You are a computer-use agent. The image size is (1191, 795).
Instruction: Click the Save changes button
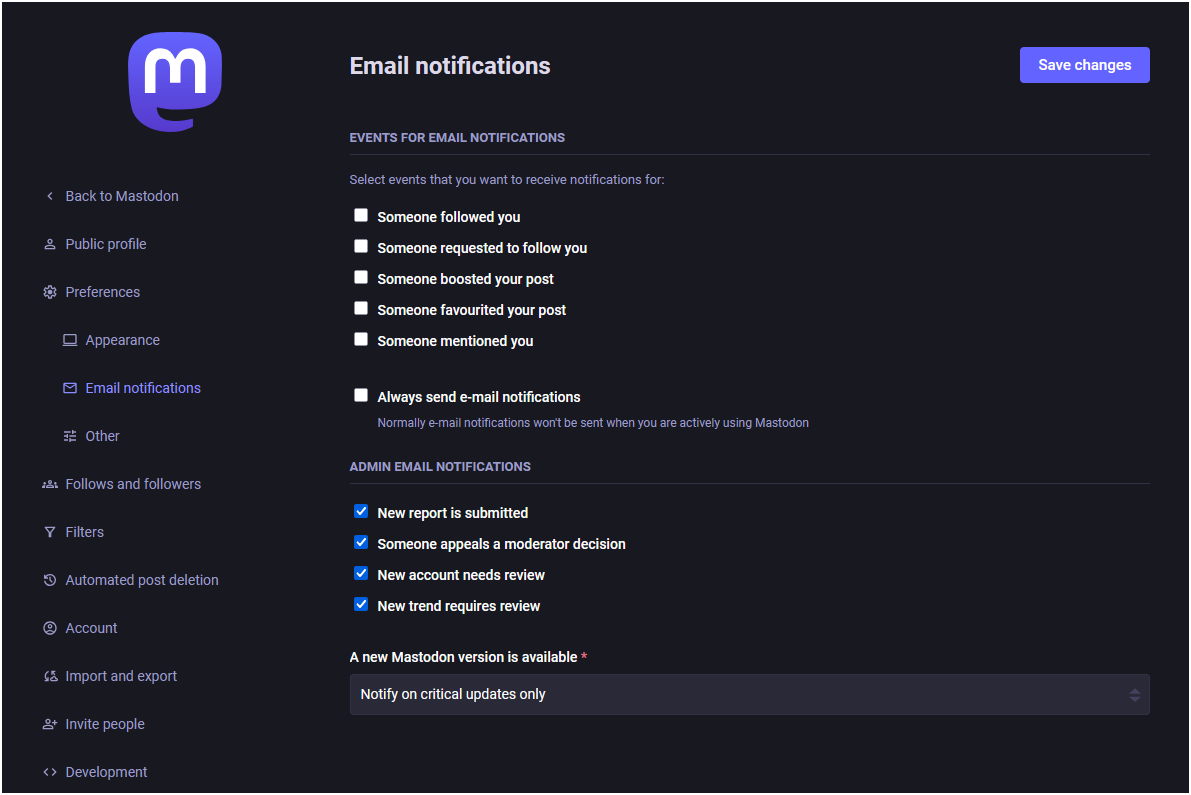(x=1084, y=65)
